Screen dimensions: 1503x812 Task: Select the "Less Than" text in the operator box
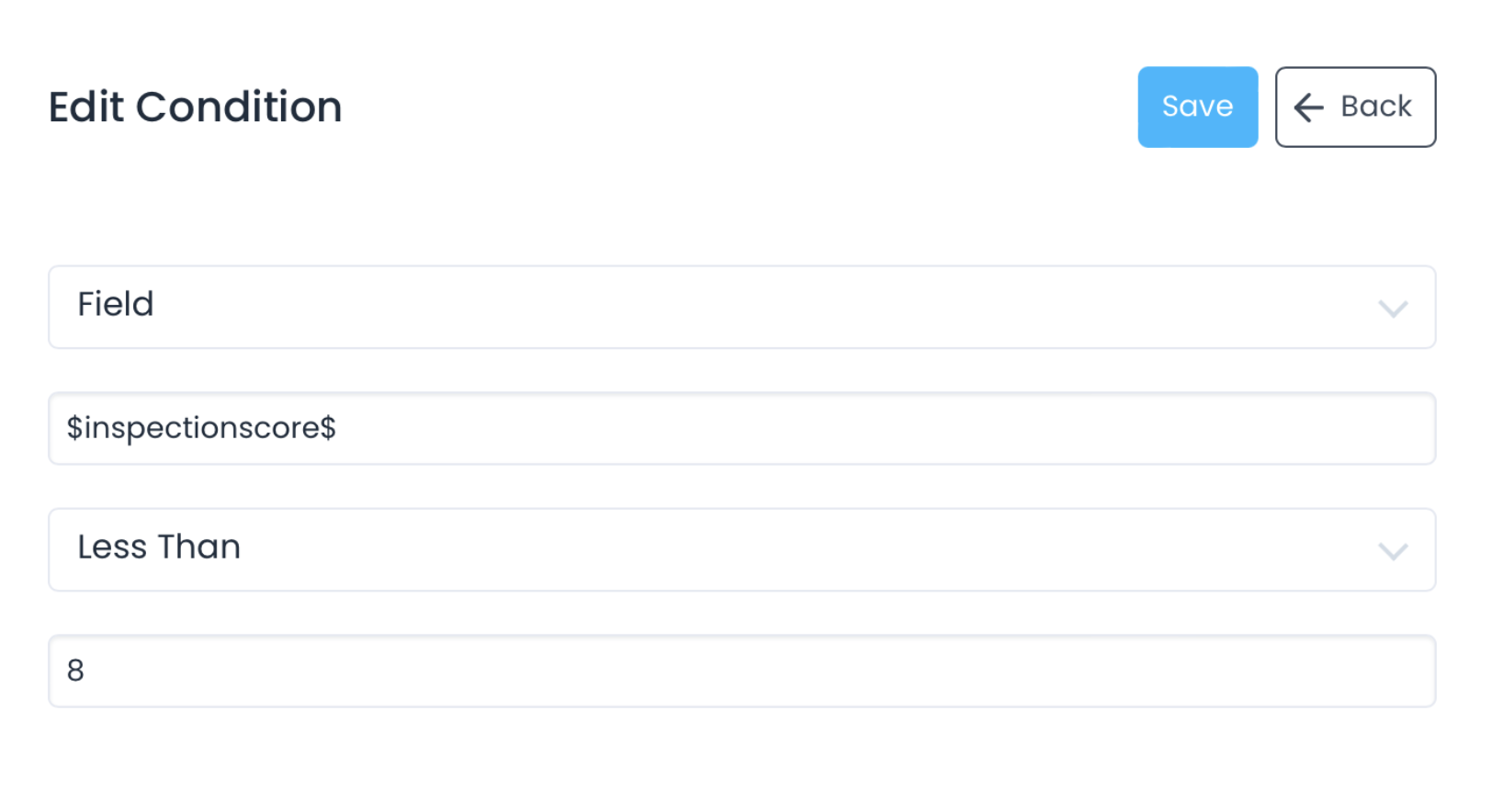tap(159, 547)
